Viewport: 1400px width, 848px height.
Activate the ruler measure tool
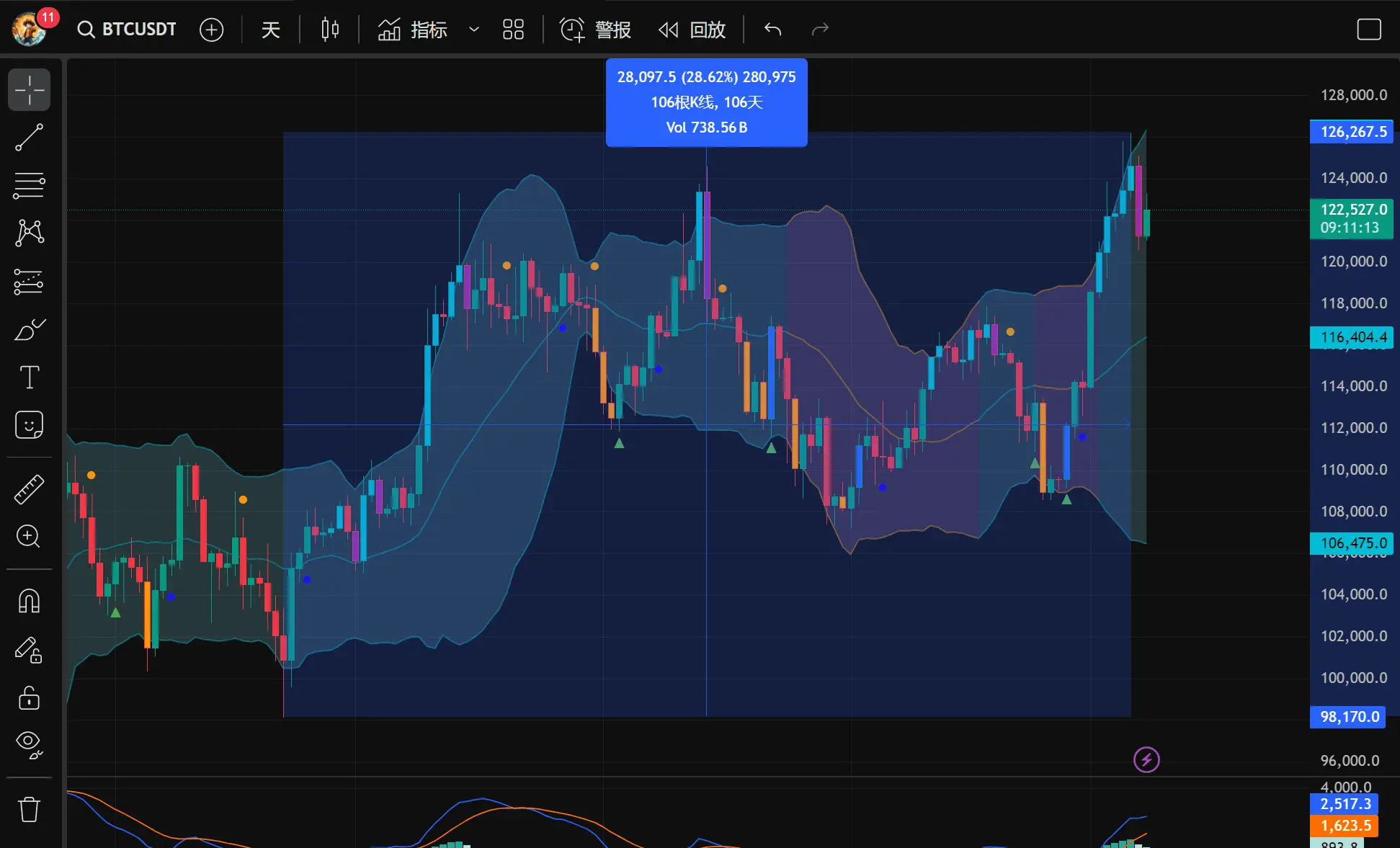coord(29,489)
